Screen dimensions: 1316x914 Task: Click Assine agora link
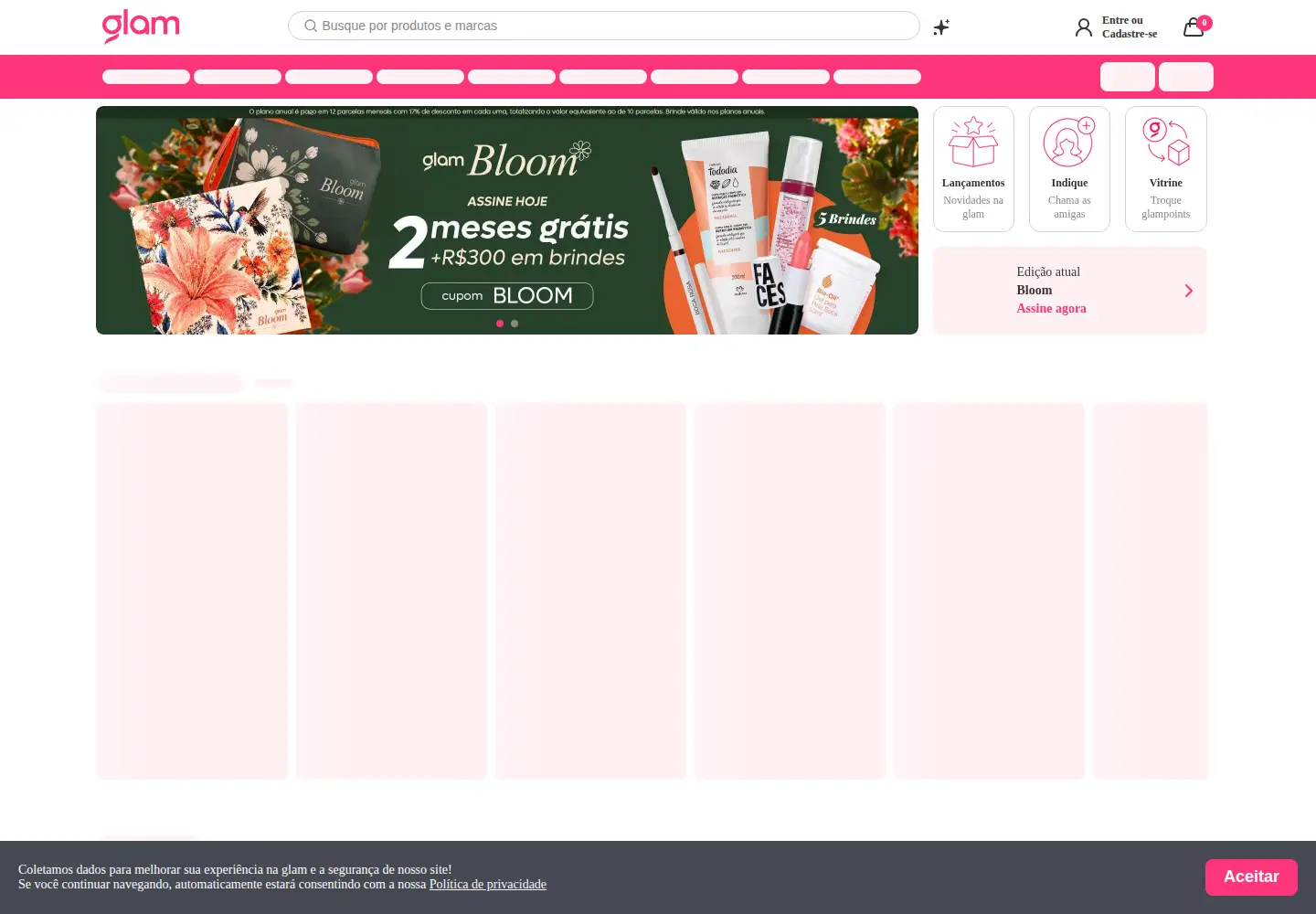(x=1051, y=309)
